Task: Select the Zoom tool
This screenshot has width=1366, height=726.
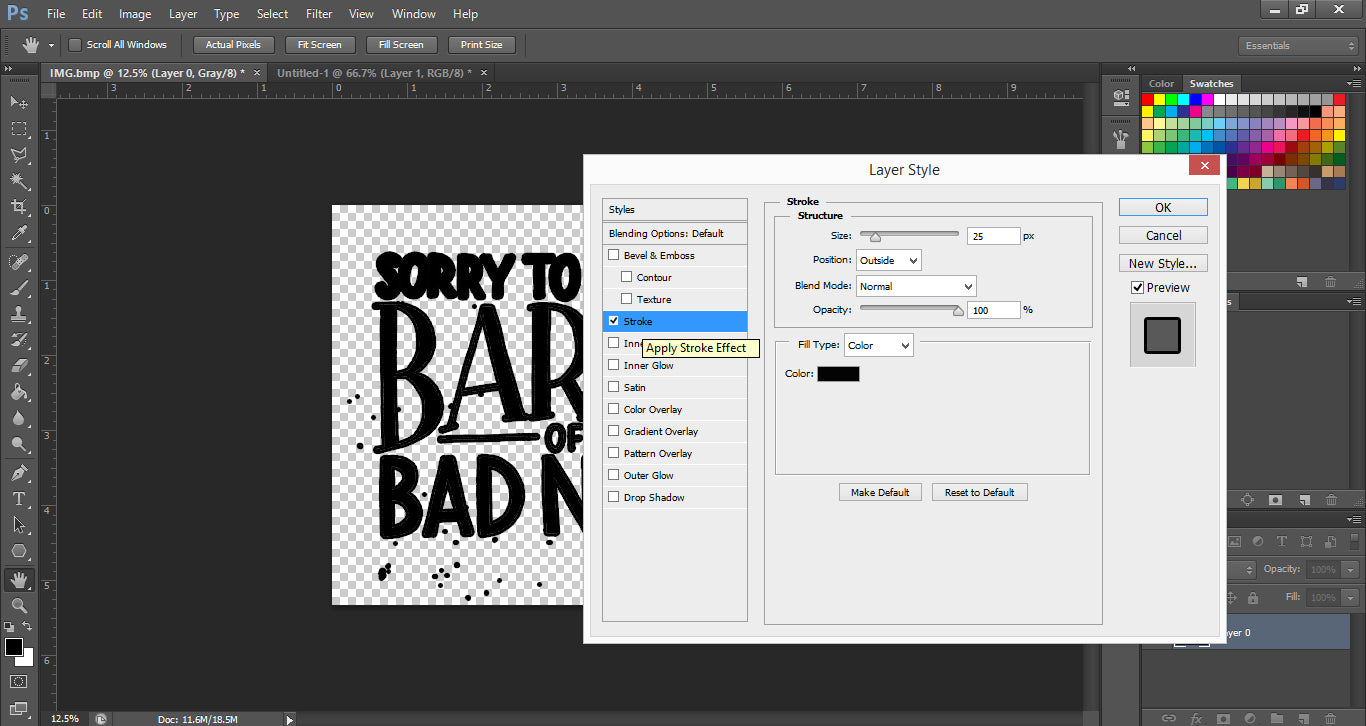Action: [18, 605]
